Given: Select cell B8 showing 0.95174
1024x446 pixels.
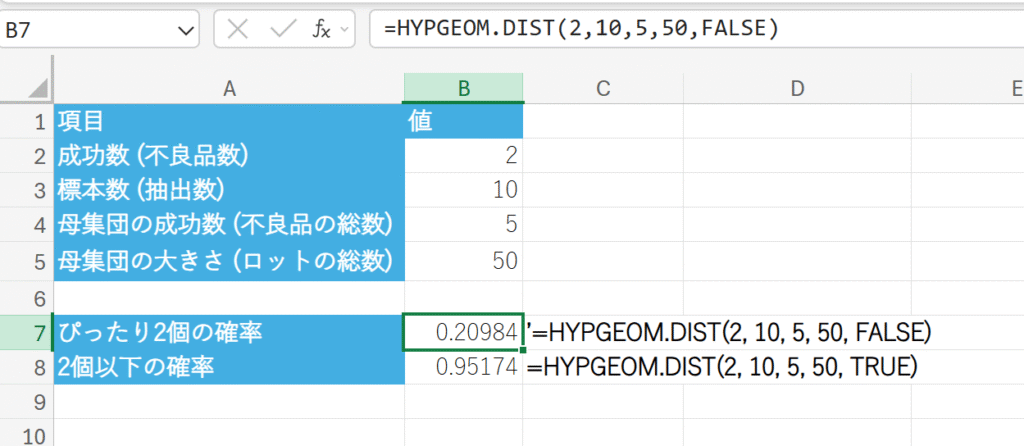Looking at the screenshot, I should [463, 367].
